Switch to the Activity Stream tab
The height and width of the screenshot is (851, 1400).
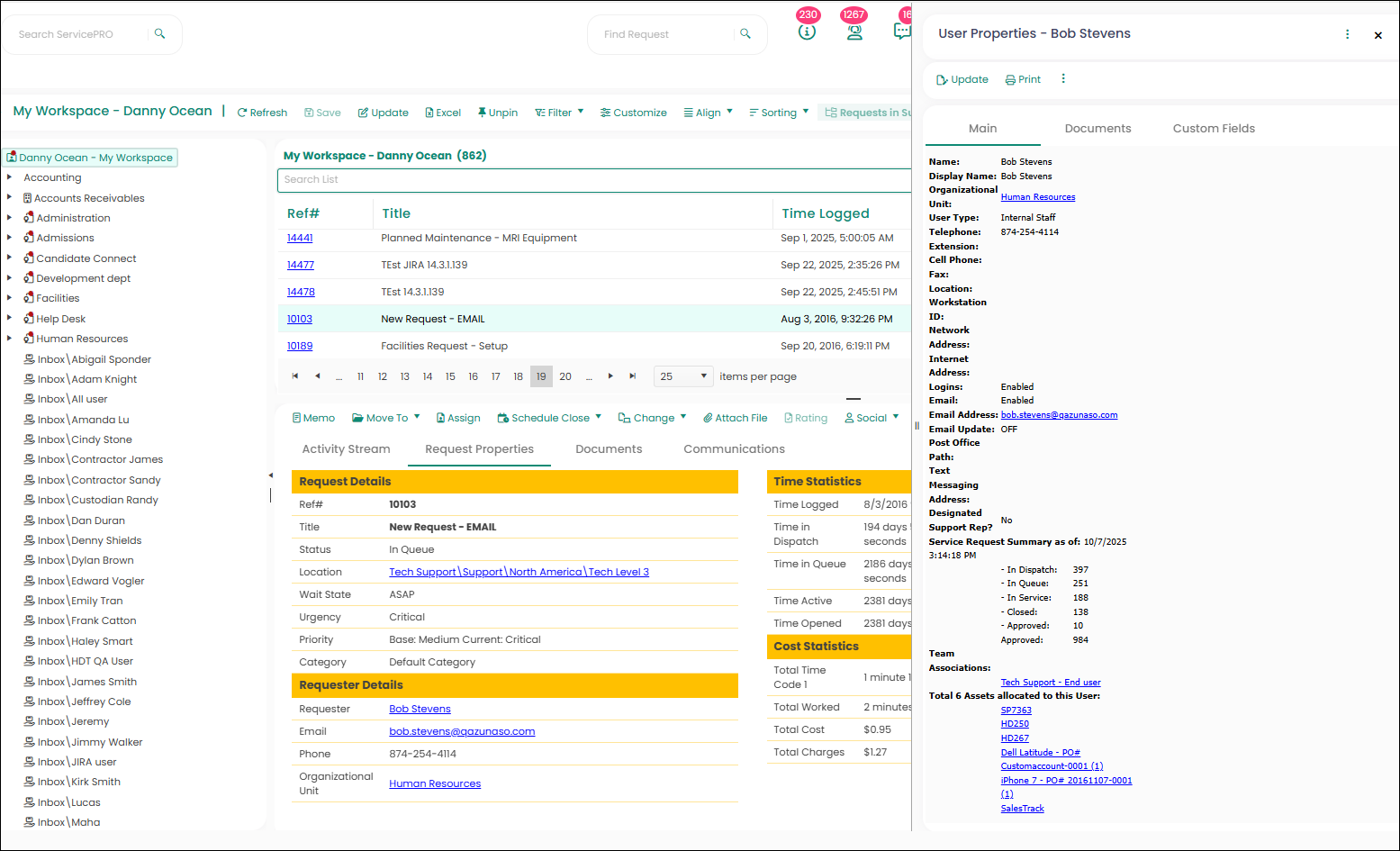coord(346,449)
